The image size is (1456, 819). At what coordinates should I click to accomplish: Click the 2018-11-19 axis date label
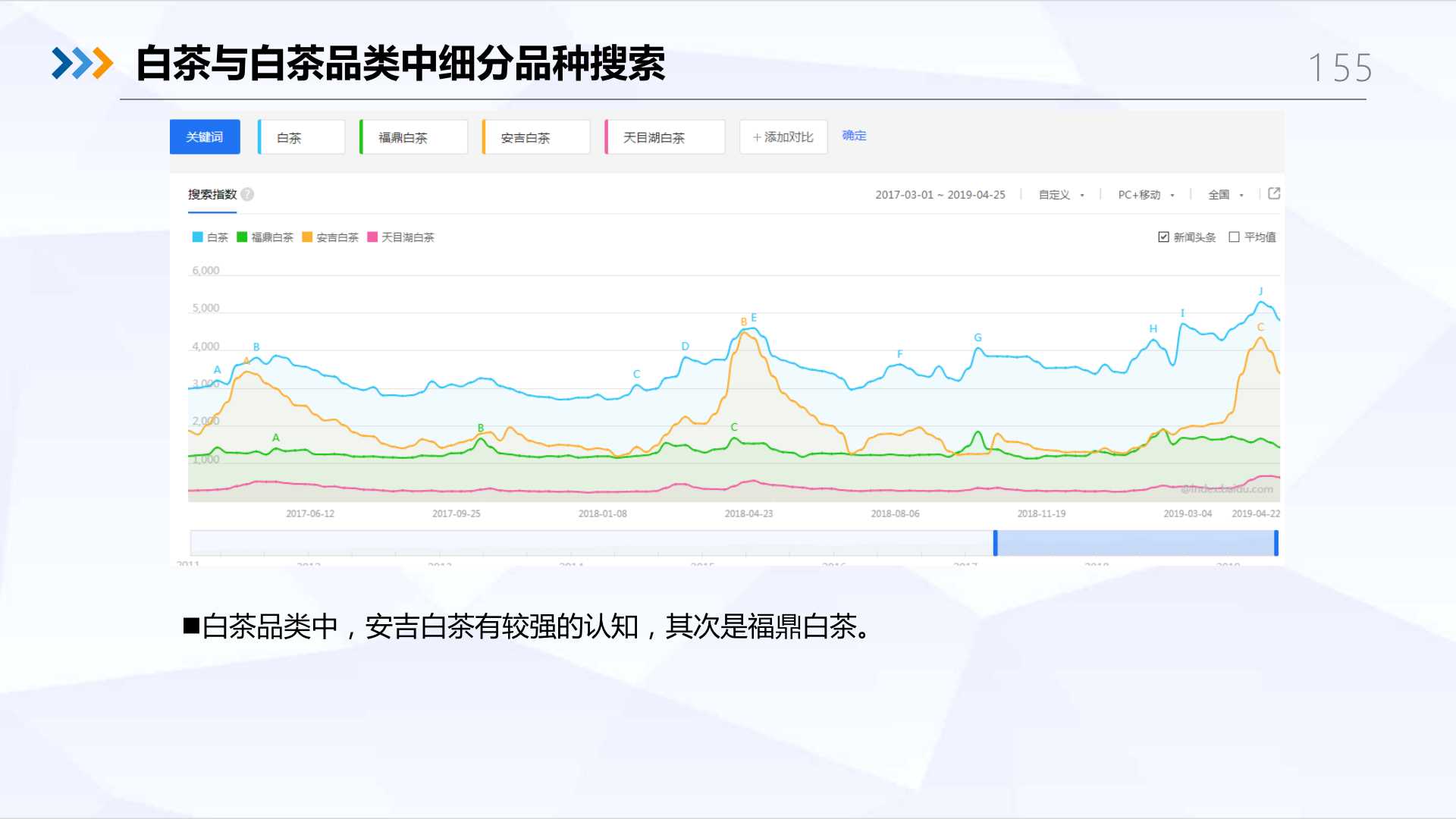(x=1041, y=514)
